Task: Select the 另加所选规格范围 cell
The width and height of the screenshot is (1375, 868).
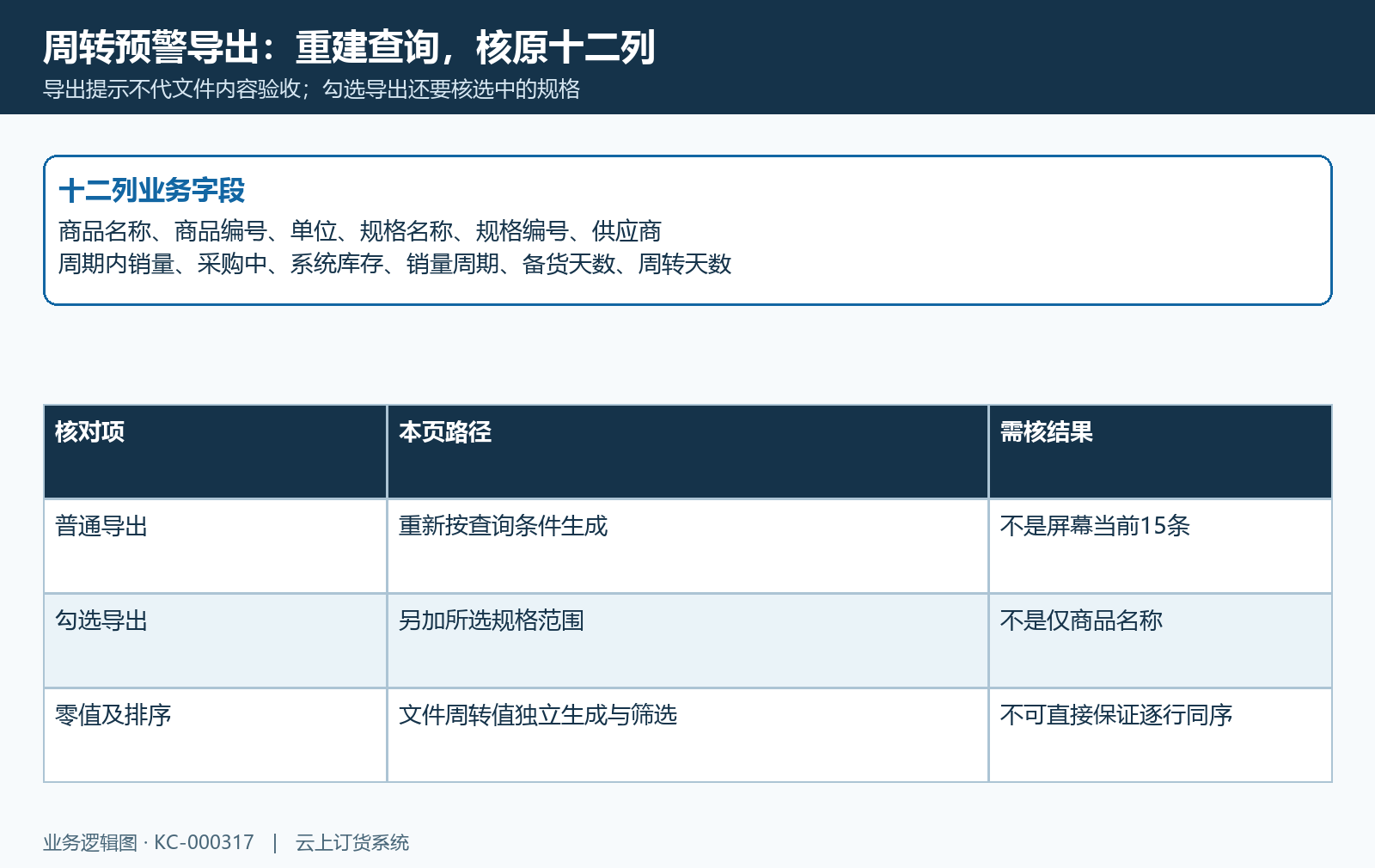Action: pos(687,641)
